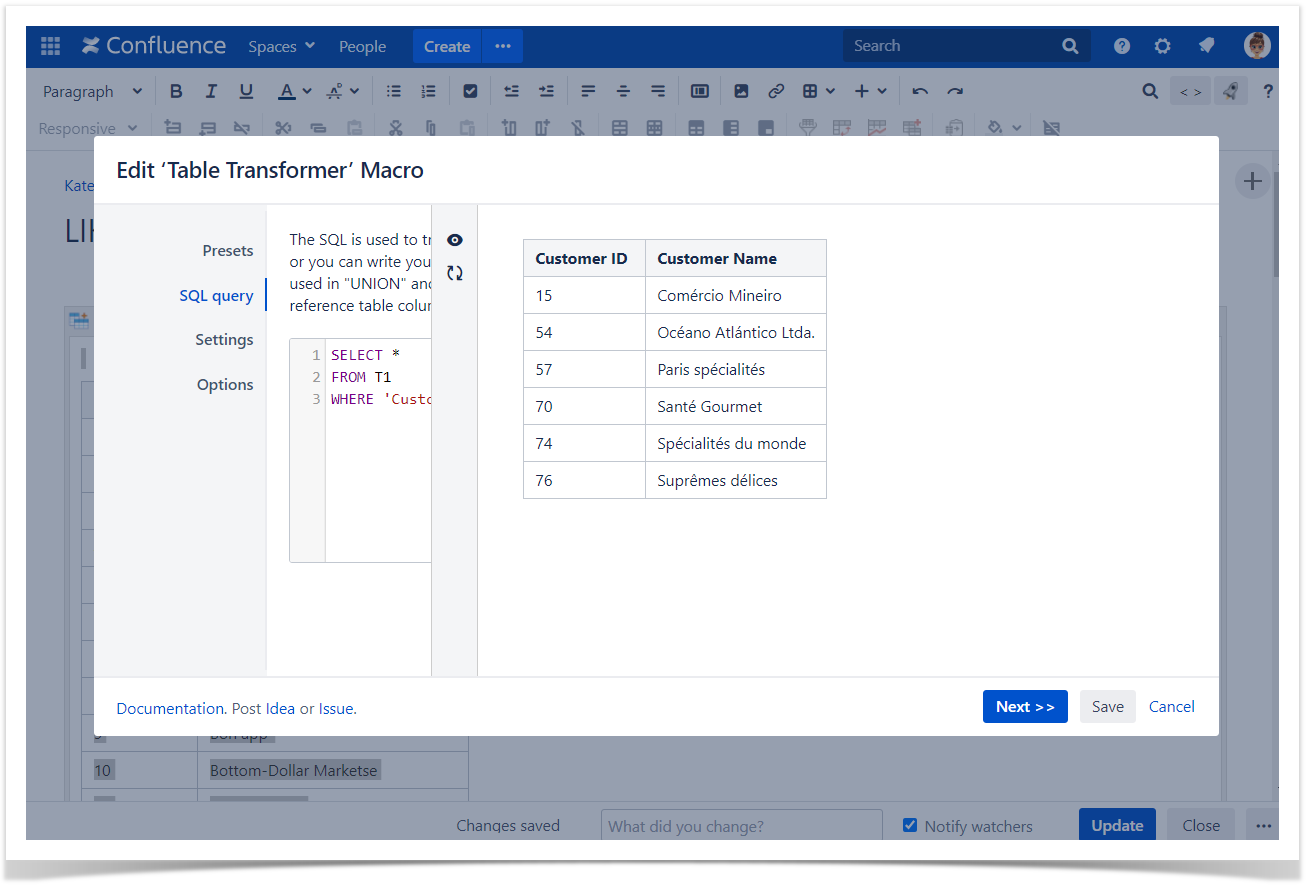Click the insert image toolbar icon

[741, 91]
